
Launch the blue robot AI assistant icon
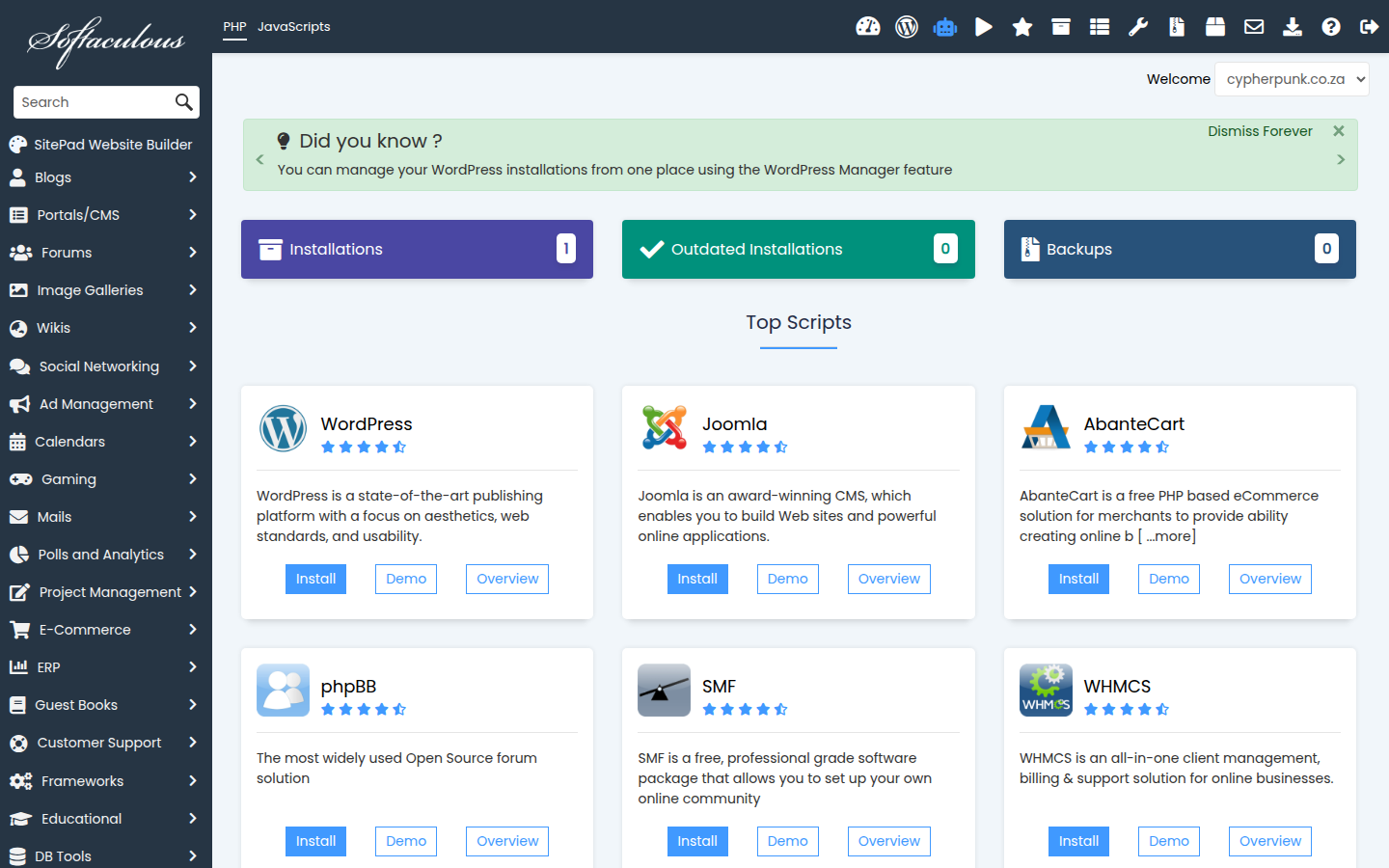click(945, 27)
